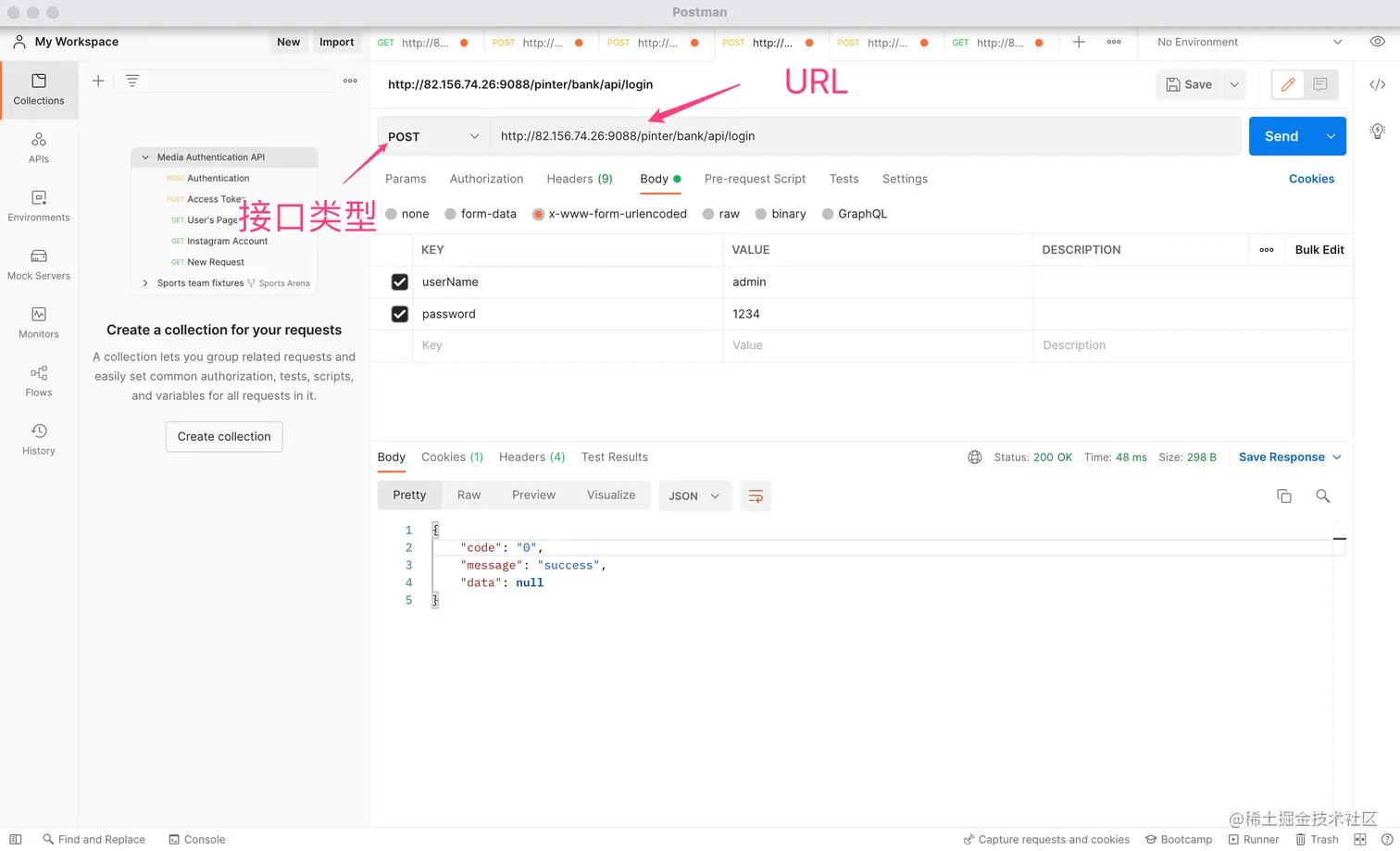Screen dimensions: 1400x851
Task: Click the plus icon to create a new collection
Action: coord(98,81)
